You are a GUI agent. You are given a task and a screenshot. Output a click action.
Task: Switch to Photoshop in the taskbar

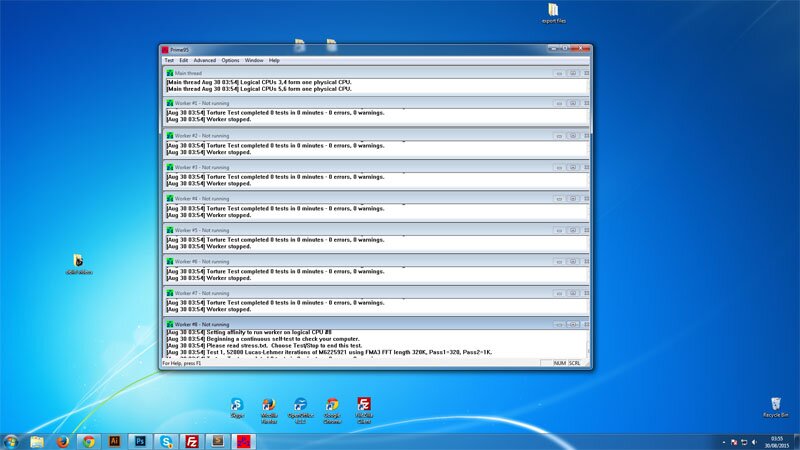(x=140, y=441)
